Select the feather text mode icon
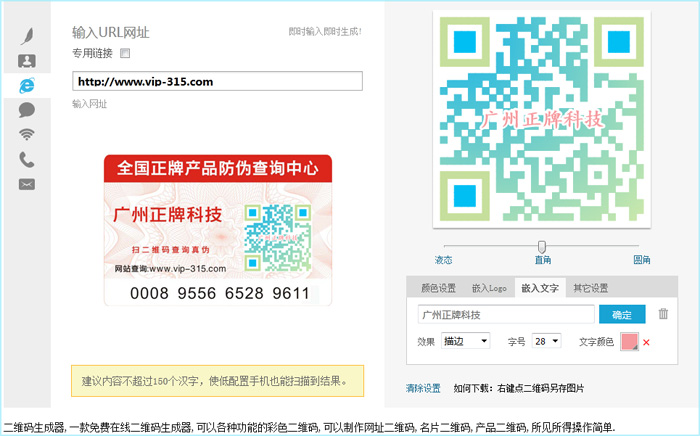This screenshot has width=700, height=436. [27, 37]
